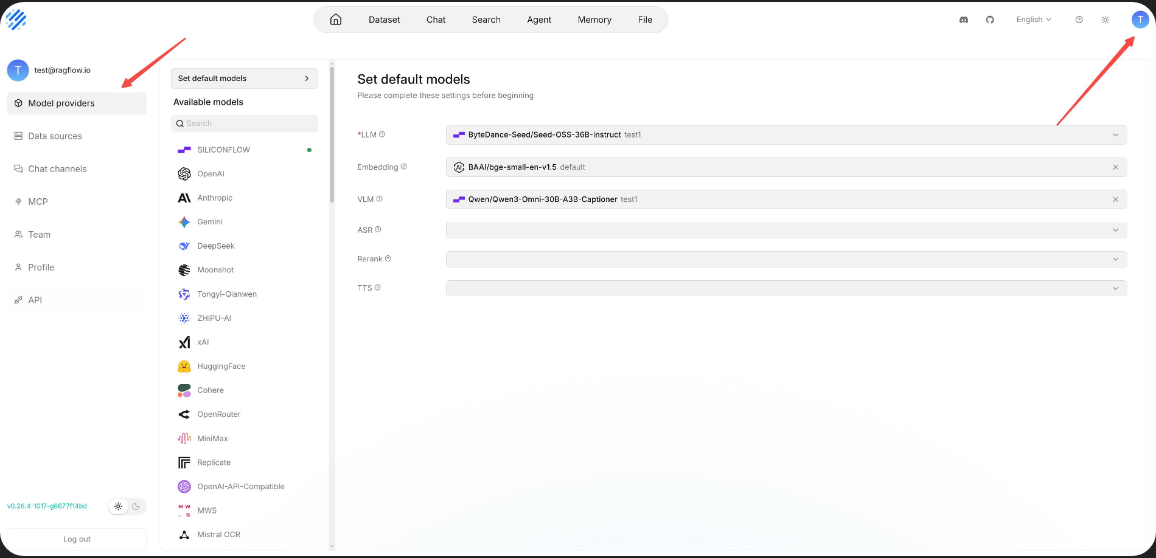
Task: Clear the VLM model selection
Action: coord(1115,199)
